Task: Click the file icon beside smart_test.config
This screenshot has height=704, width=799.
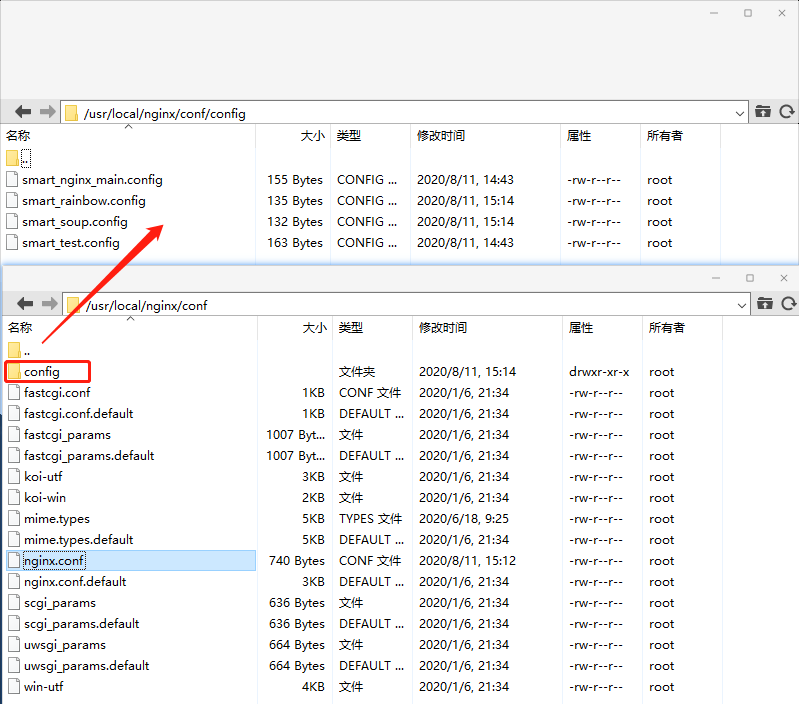Action: [x=12, y=242]
